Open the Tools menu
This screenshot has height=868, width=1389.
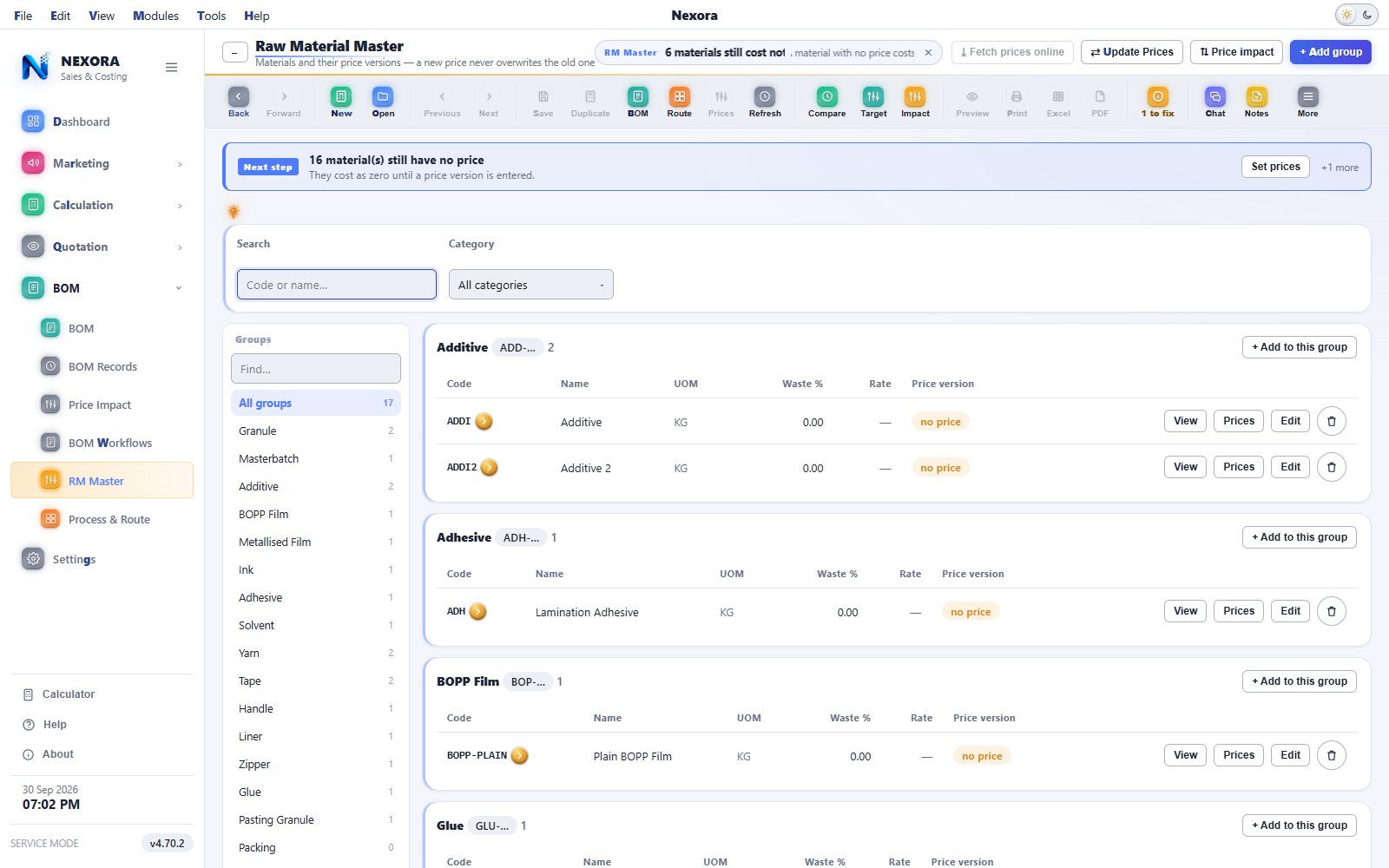point(211,16)
